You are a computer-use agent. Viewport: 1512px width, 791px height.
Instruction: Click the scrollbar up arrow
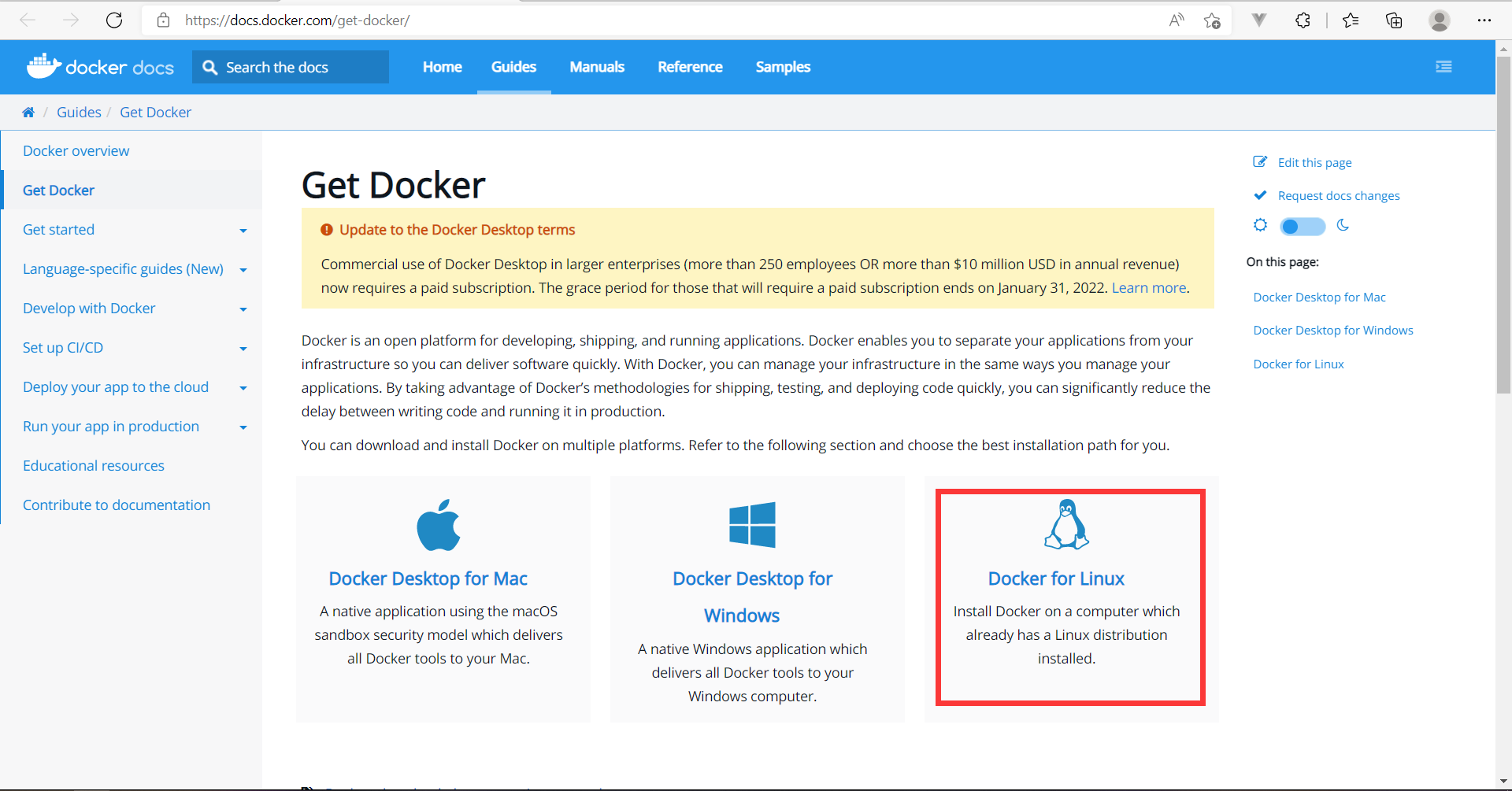1503,48
